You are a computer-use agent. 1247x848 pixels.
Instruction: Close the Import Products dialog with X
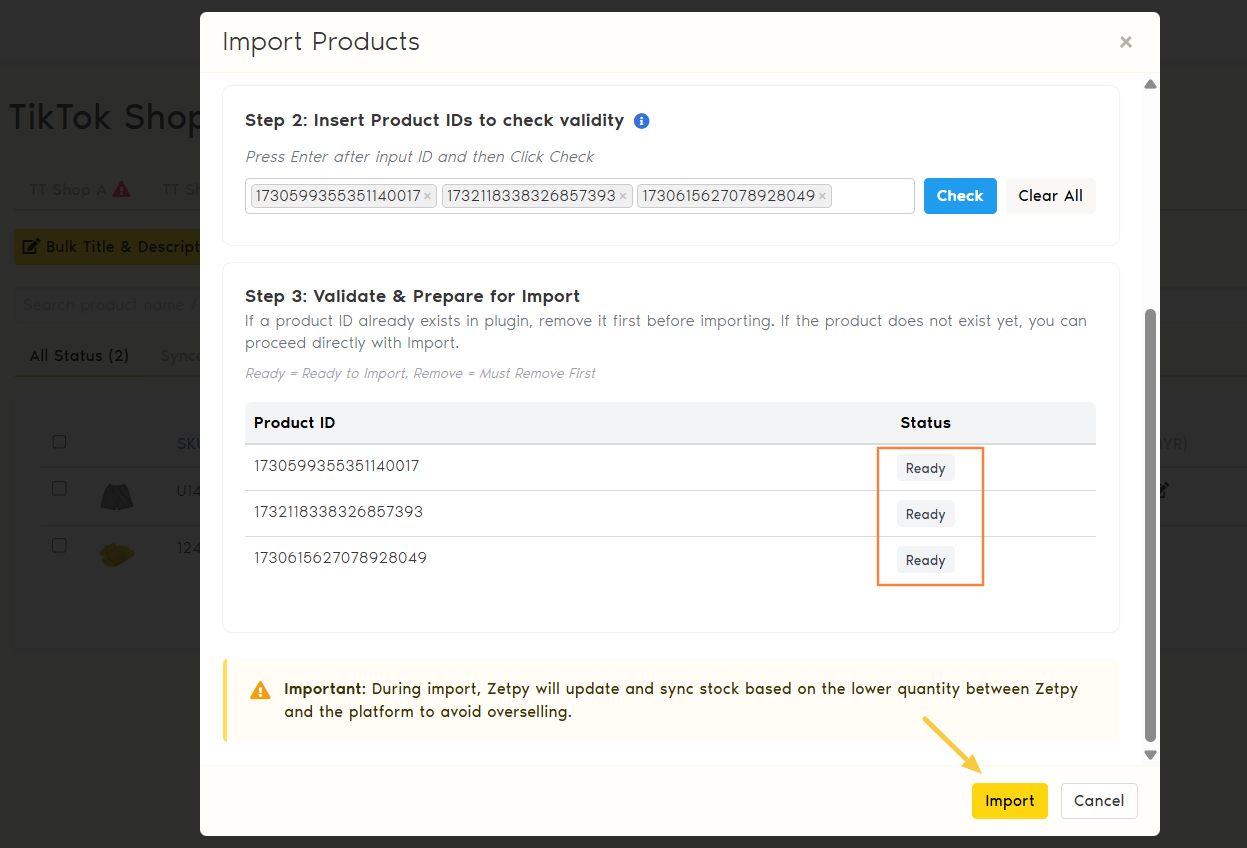point(1125,42)
